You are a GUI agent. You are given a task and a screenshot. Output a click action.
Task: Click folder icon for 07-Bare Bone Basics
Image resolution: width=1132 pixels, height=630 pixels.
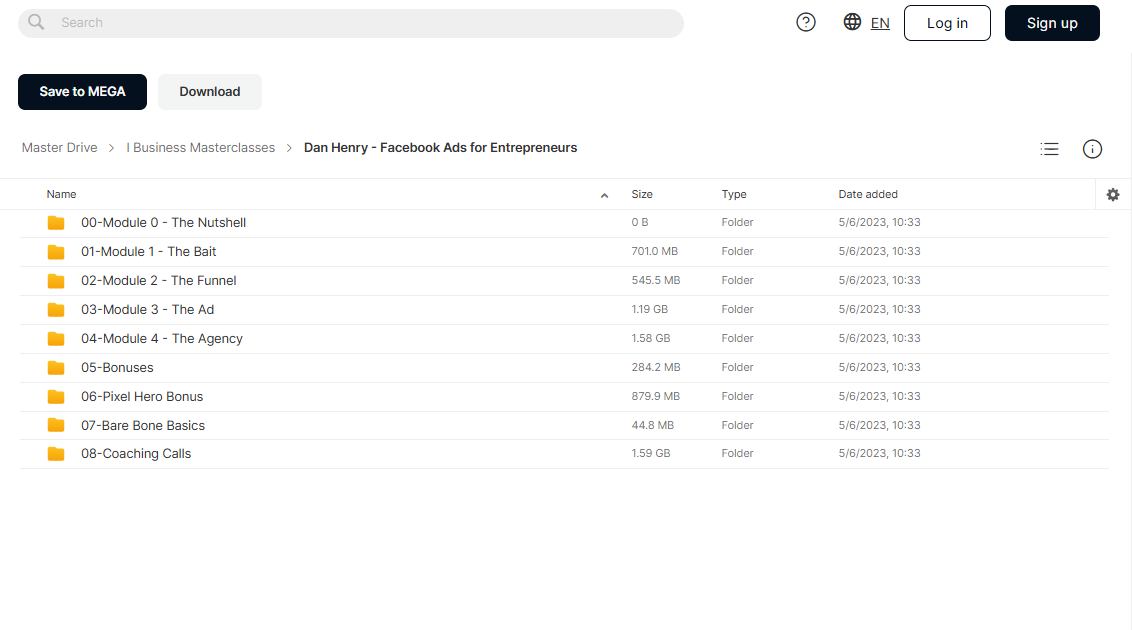(x=56, y=425)
